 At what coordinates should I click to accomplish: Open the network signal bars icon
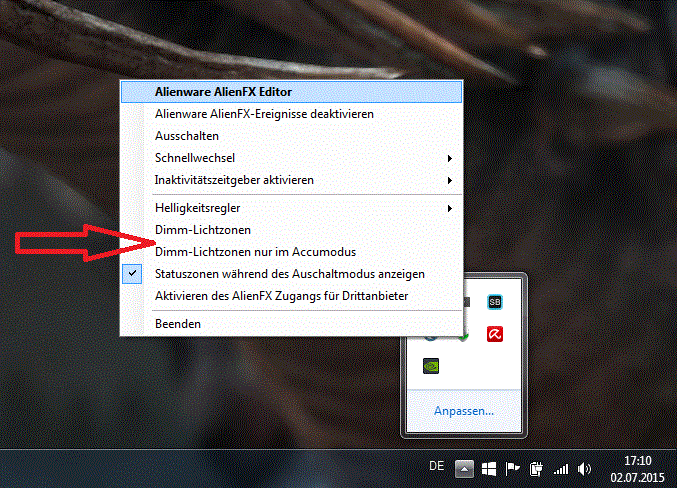point(560,468)
